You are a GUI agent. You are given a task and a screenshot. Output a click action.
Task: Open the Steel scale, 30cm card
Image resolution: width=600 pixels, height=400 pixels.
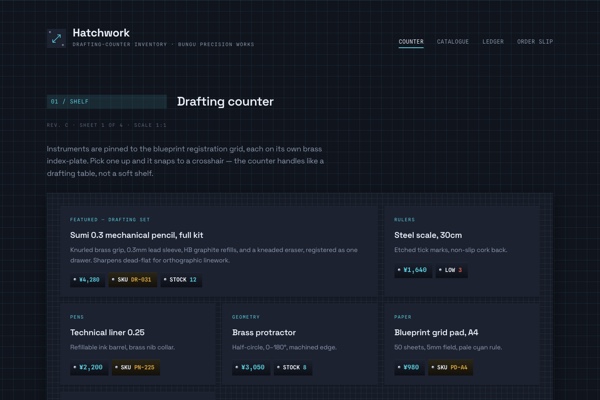point(462,251)
